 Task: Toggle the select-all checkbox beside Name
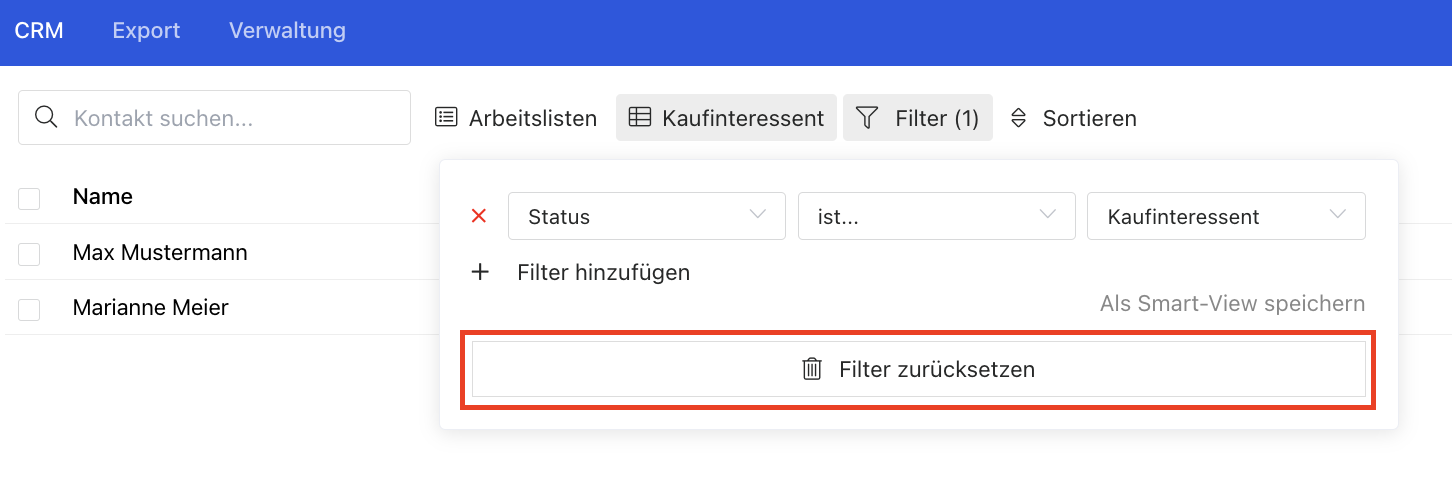[x=29, y=198]
